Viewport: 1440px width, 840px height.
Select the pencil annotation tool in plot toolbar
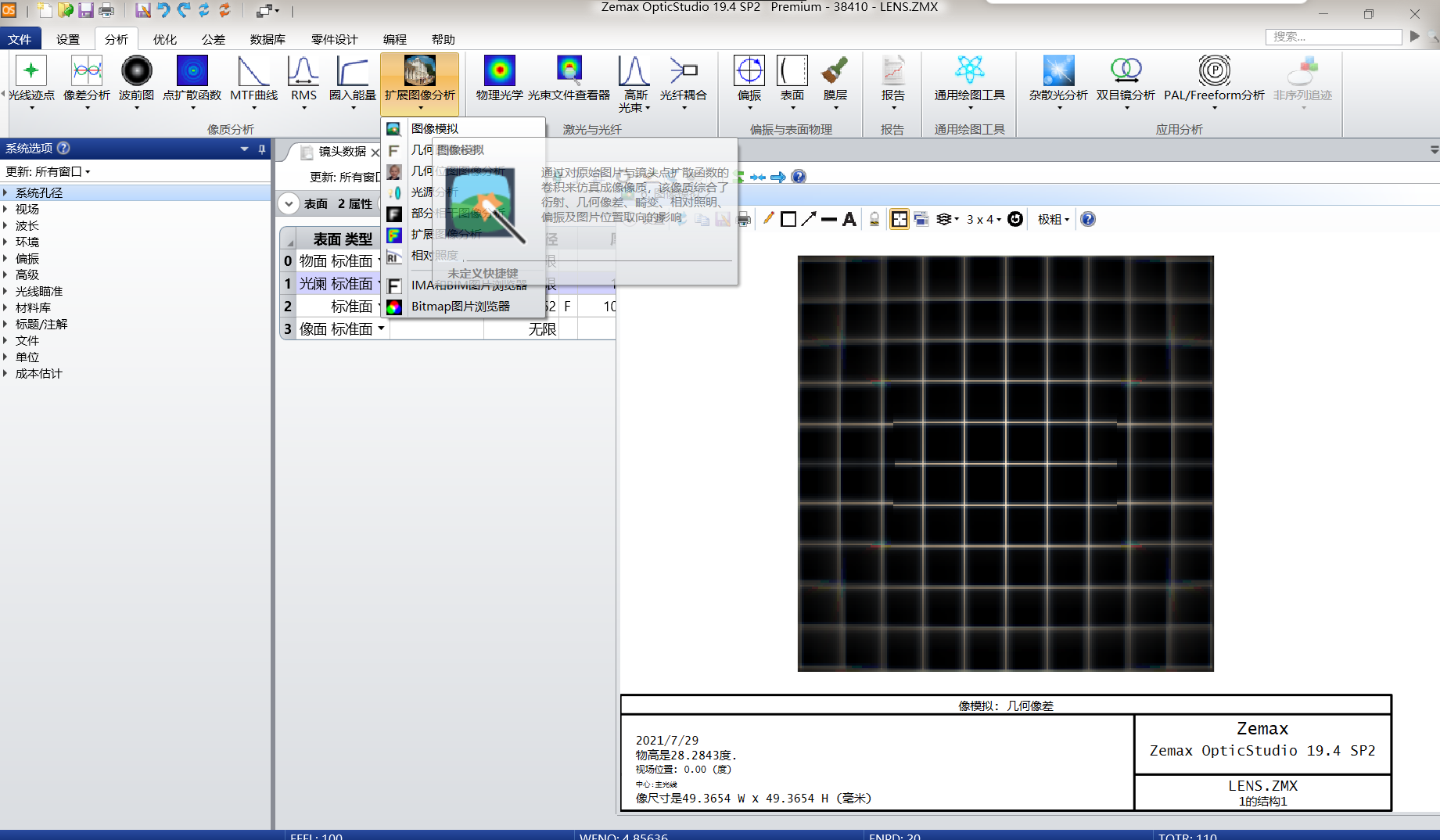click(x=769, y=219)
